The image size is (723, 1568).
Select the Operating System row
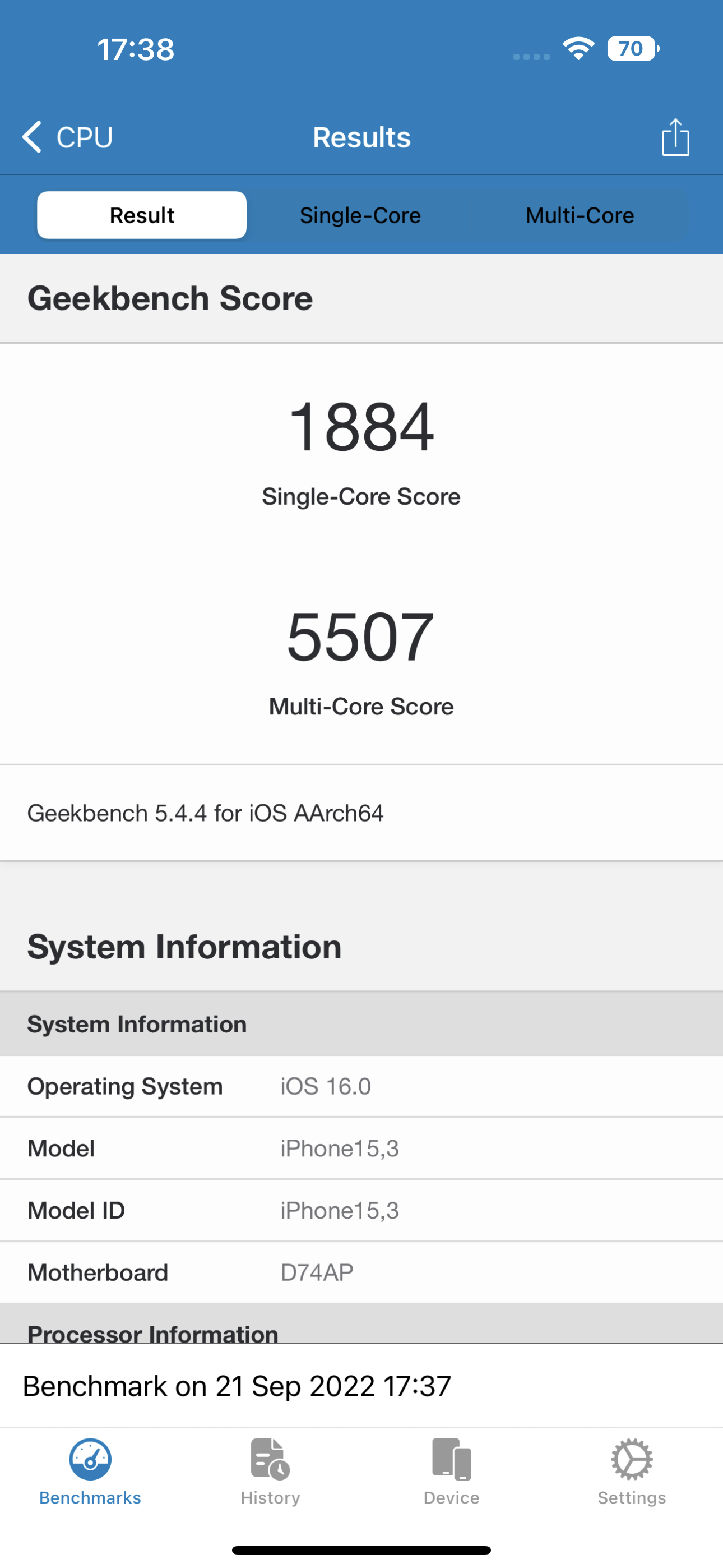click(x=361, y=1086)
